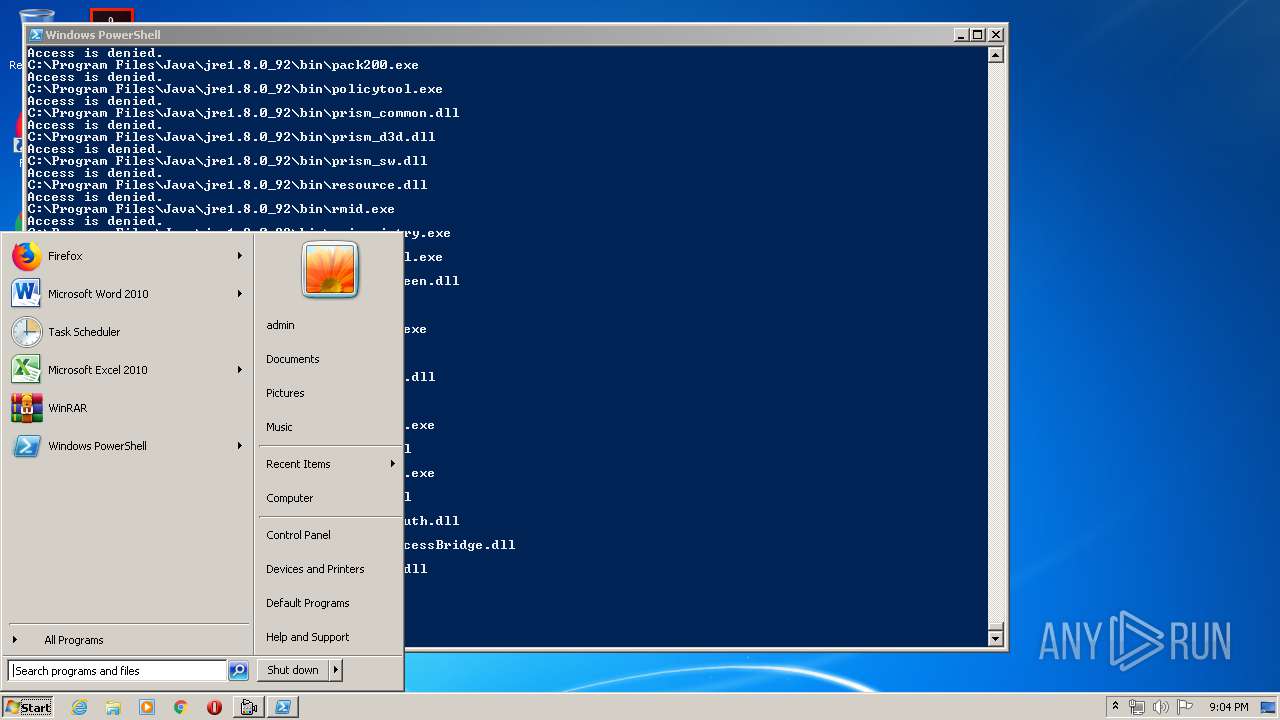Image resolution: width=1280 pixels, height=720 pixels.
Task: Click the Search programs and files box
Action: 117,671
